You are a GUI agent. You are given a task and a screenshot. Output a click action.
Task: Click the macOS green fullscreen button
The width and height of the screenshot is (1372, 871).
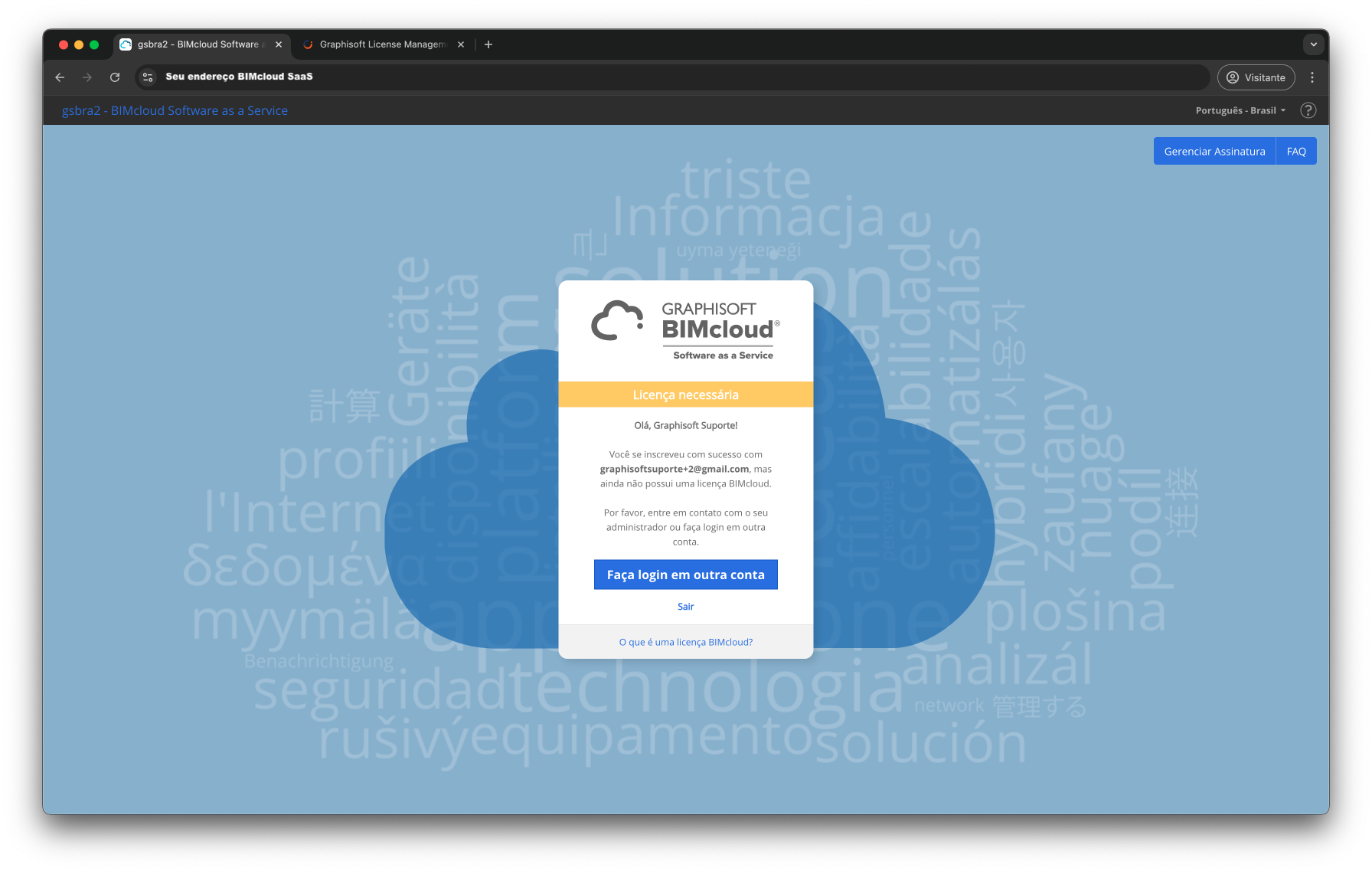94,44
